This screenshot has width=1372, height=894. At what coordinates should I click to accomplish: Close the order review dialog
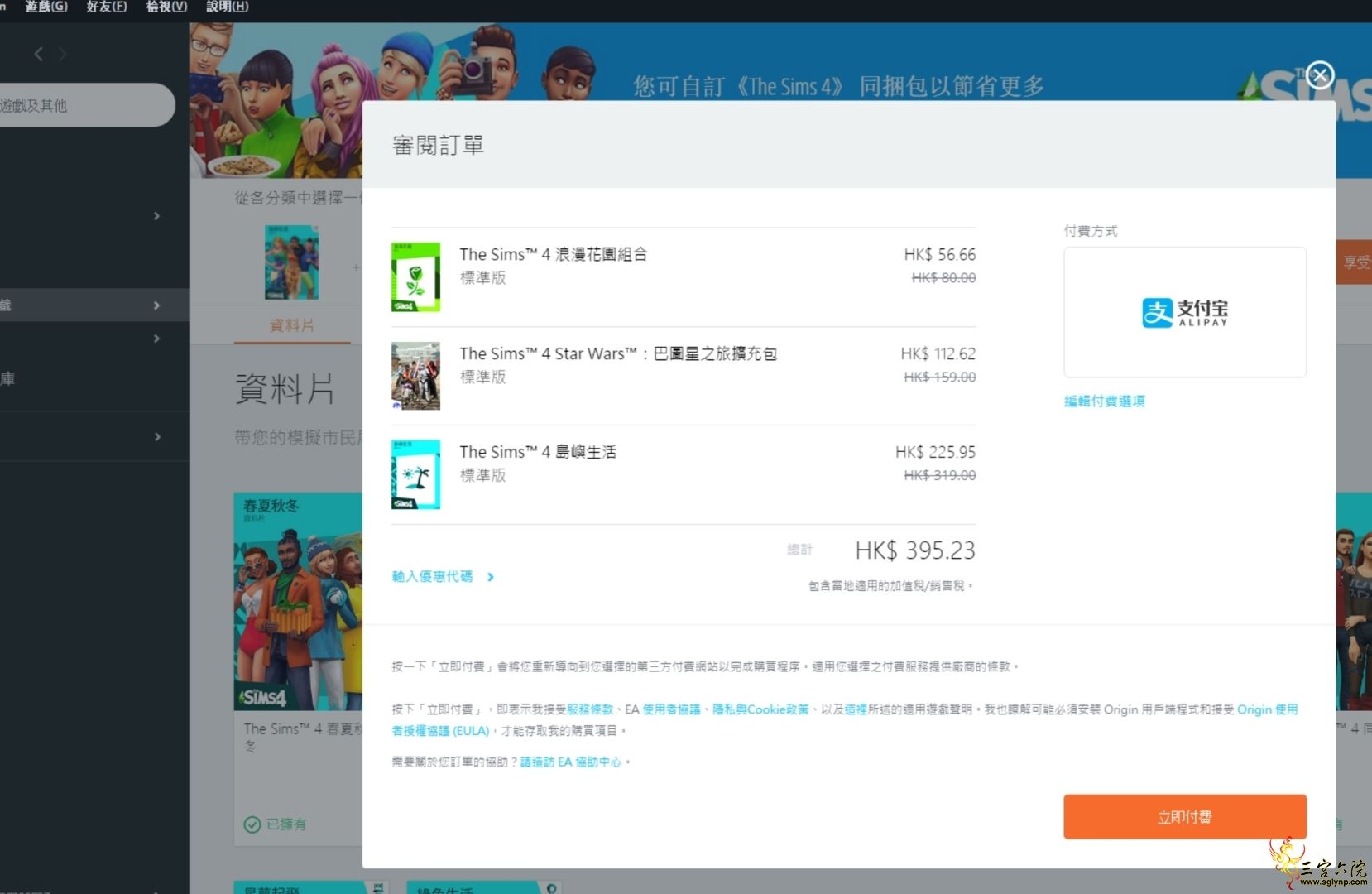tap(1320, 76)
